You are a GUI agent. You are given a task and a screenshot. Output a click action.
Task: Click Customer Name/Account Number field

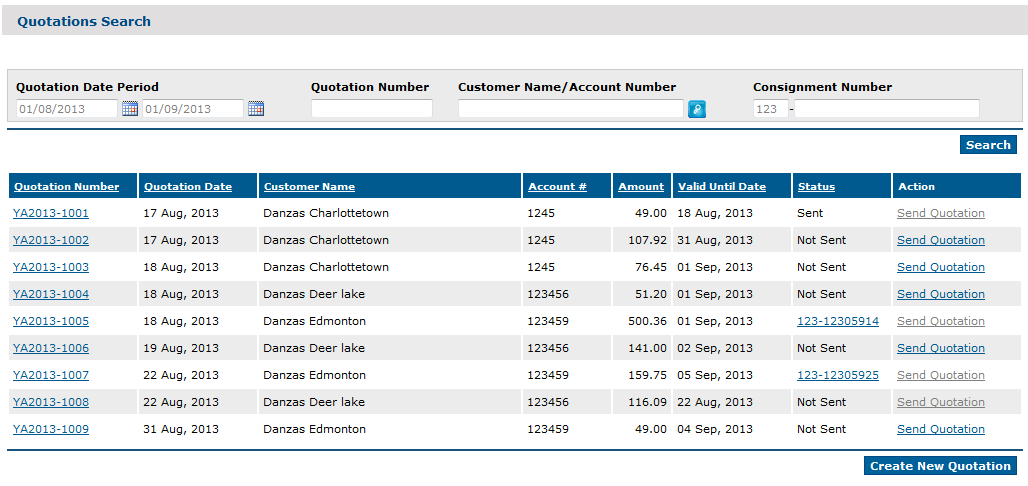point(571,109)
